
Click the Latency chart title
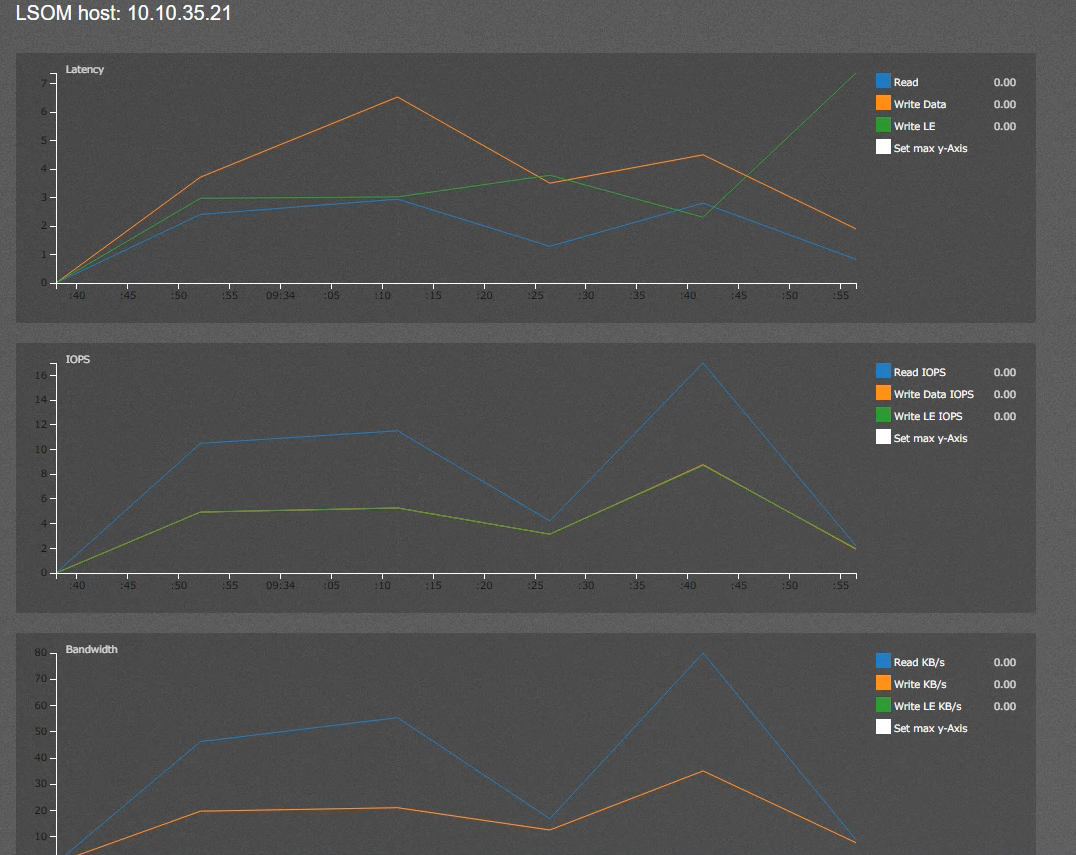coord(84,69)
